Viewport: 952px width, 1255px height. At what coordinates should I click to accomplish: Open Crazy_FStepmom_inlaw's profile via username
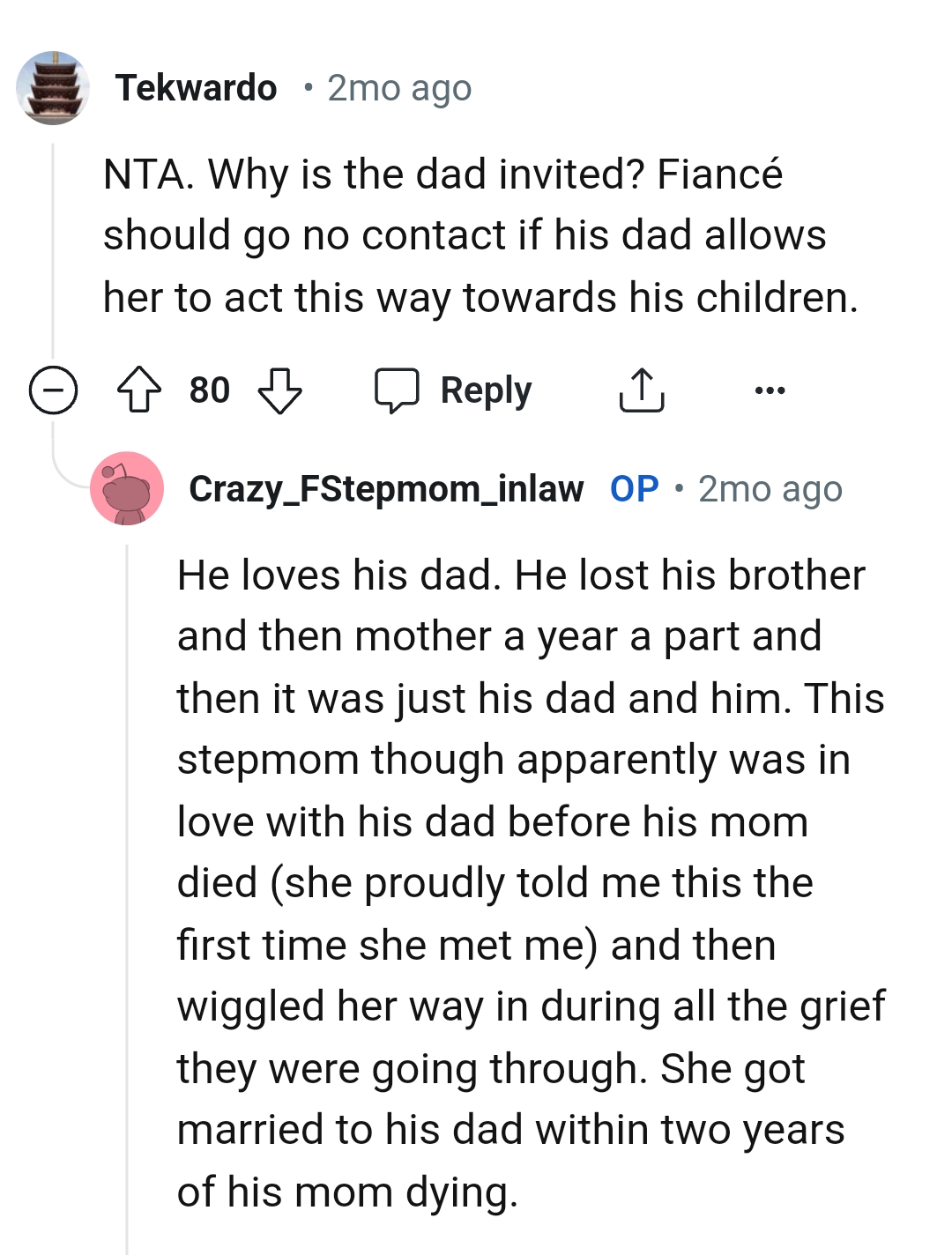pyautogui.click(x=388, y=488)
